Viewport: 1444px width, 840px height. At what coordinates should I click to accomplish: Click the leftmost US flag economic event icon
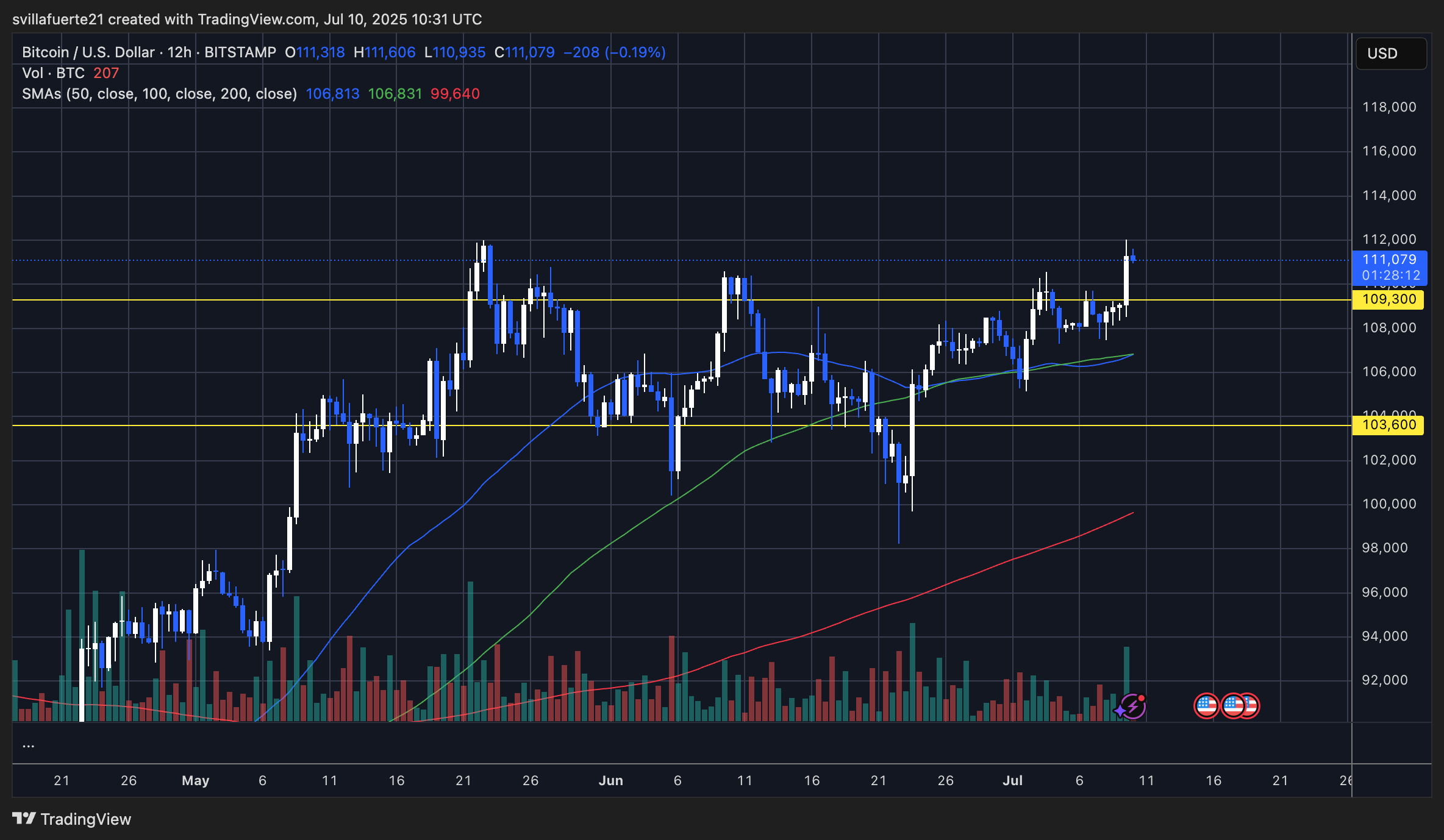tap(1206, 706)
